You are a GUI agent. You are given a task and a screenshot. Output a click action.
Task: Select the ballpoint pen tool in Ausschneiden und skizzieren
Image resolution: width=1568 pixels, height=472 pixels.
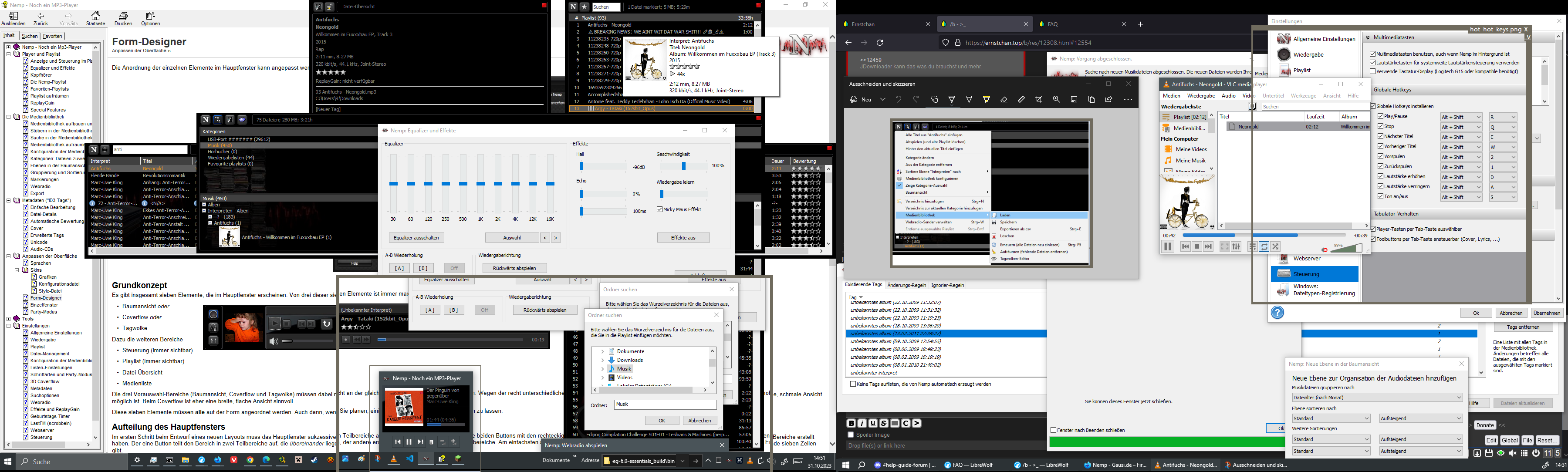point(951,100)
